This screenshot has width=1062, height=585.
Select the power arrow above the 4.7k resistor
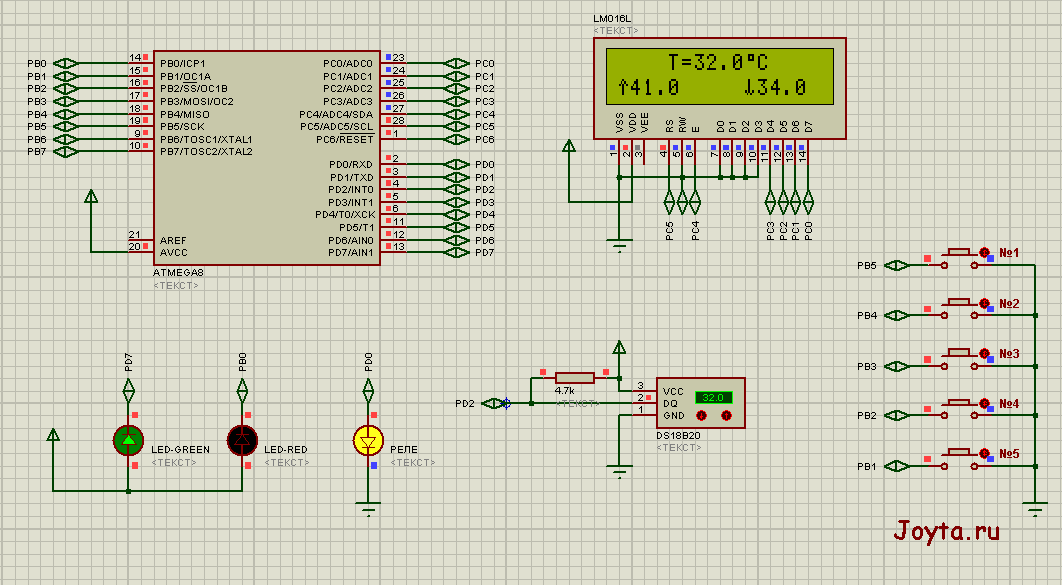[x=620, y=348]
